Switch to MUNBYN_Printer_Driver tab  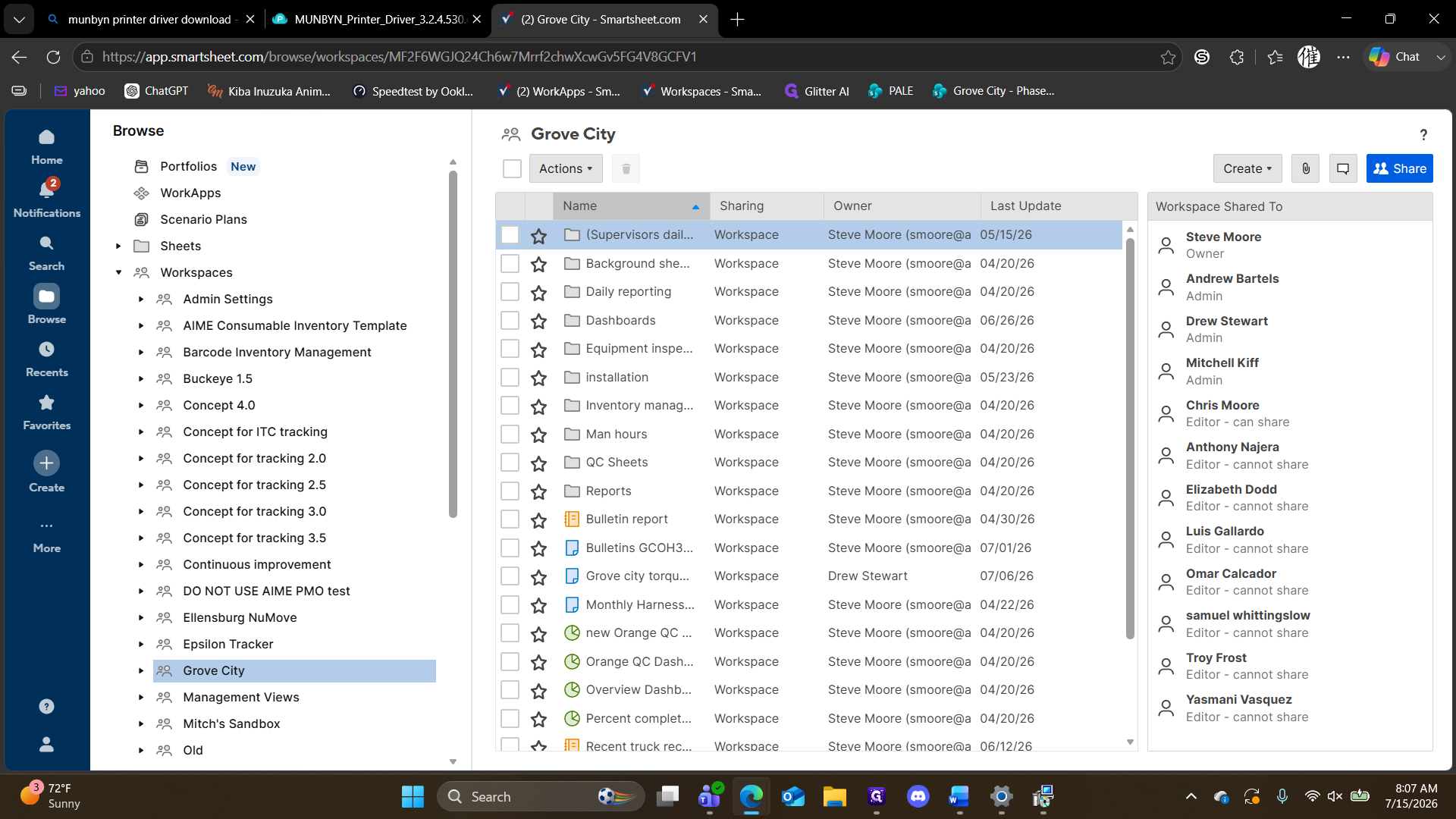[378, 19]
